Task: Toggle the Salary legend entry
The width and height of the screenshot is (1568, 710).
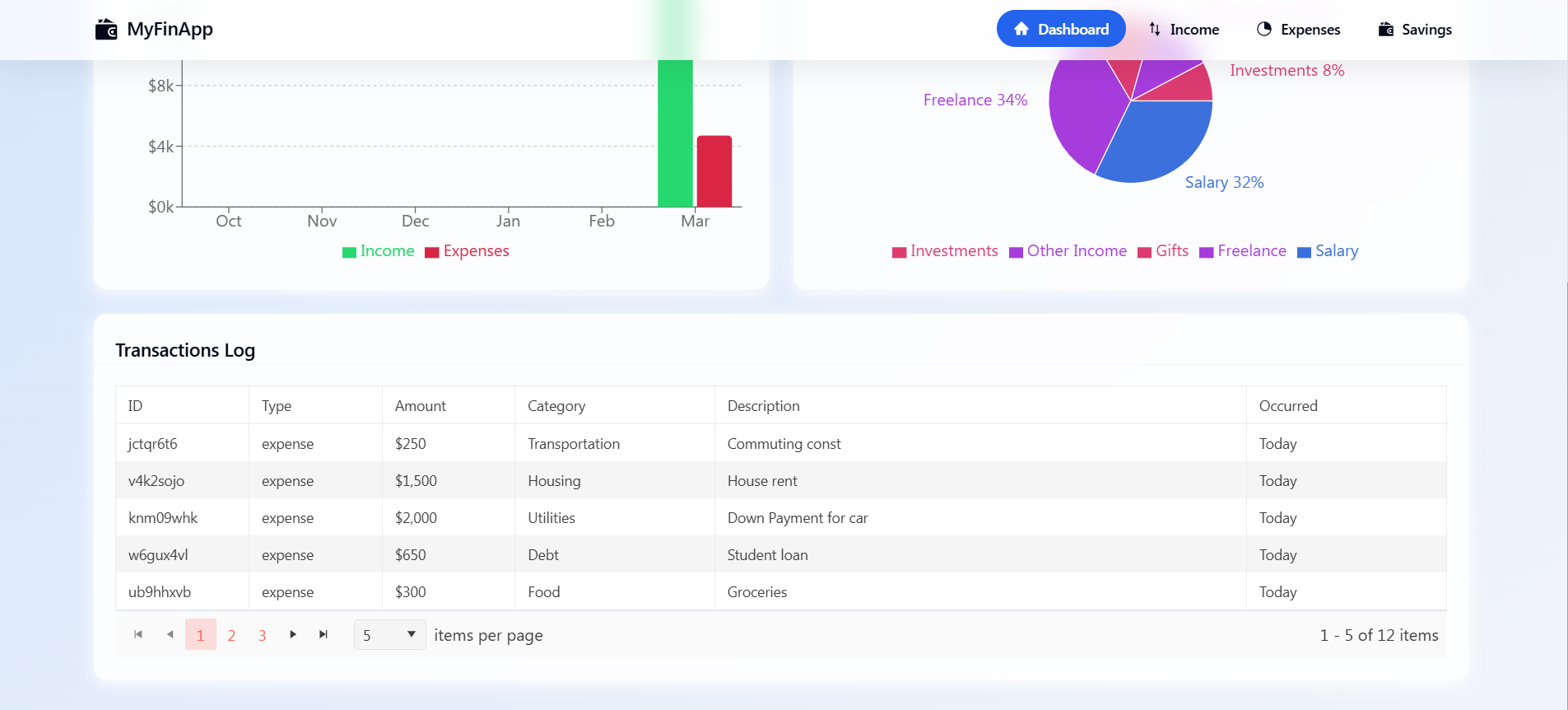Action: pyautogui.click(x=1328, y=251)
